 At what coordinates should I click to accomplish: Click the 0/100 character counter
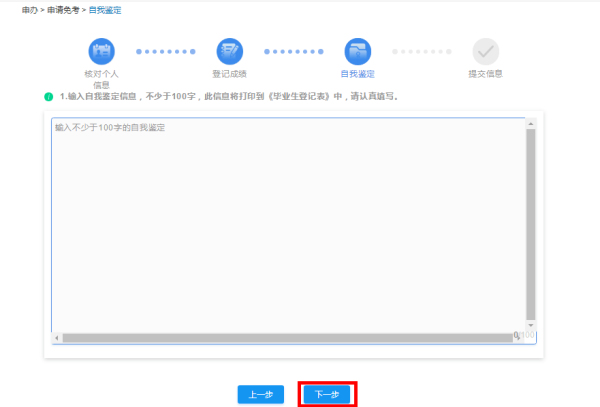[524, 335]
